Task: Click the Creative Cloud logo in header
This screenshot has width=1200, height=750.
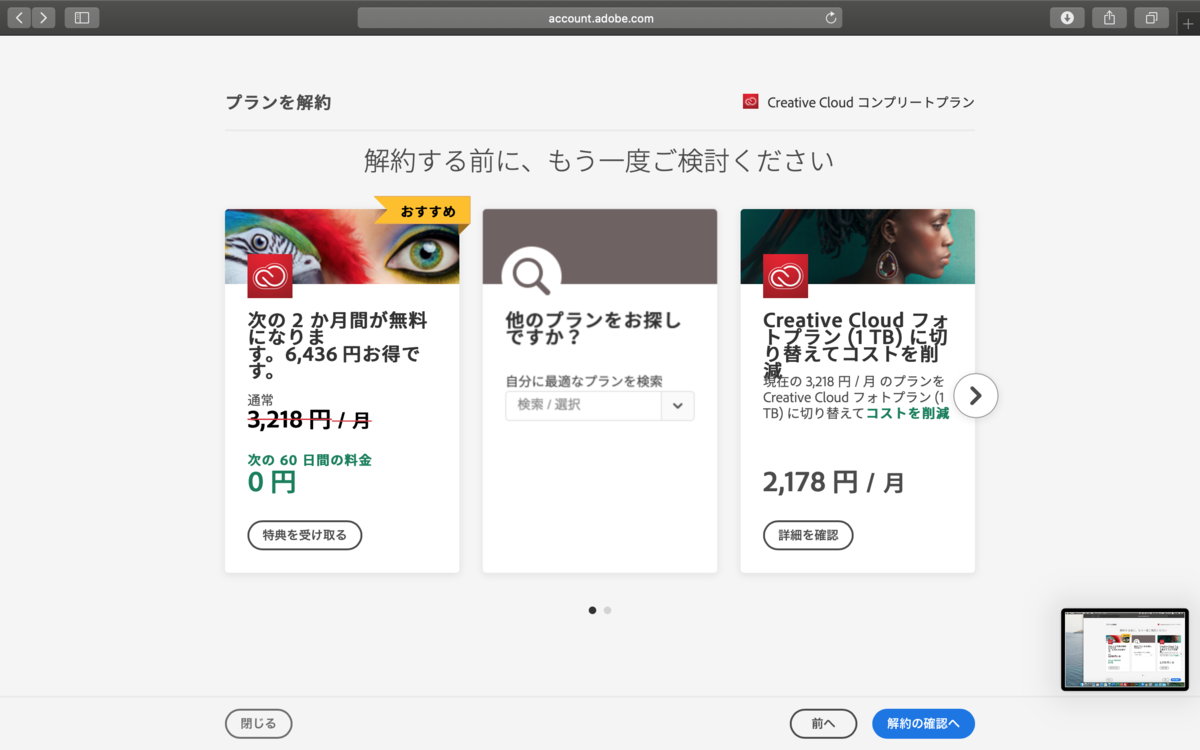Action: [x=750, y=101]
